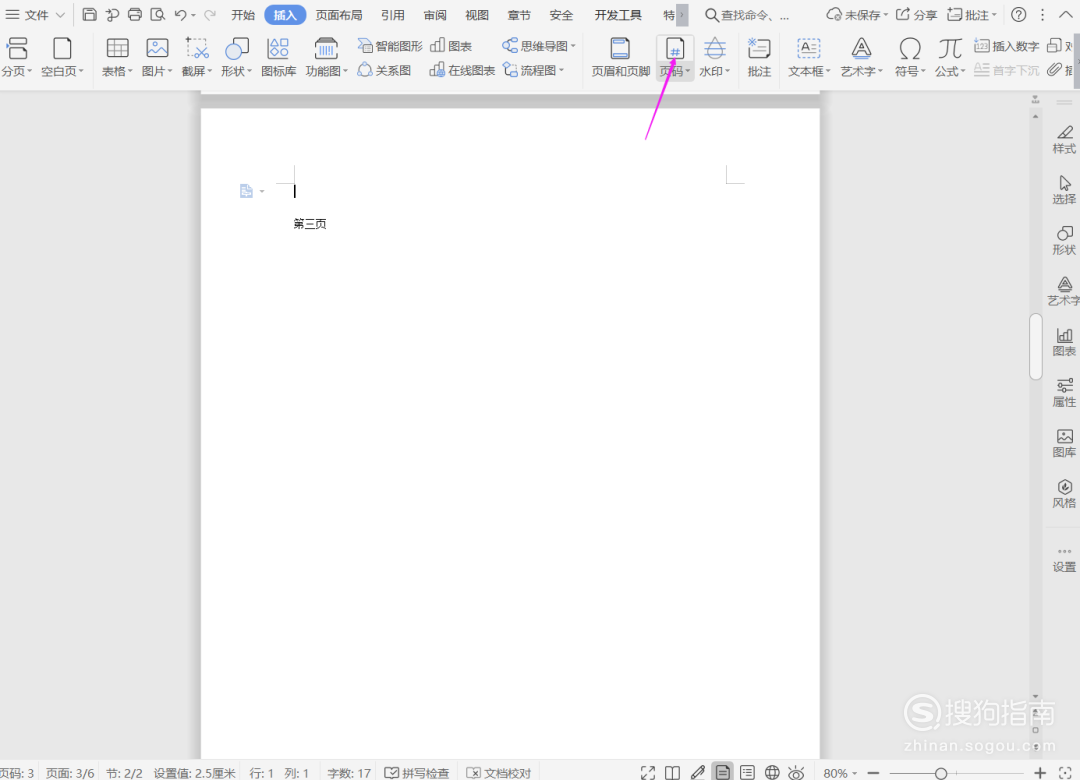Open Properties (属性) side panel

tap(1063, 393)
